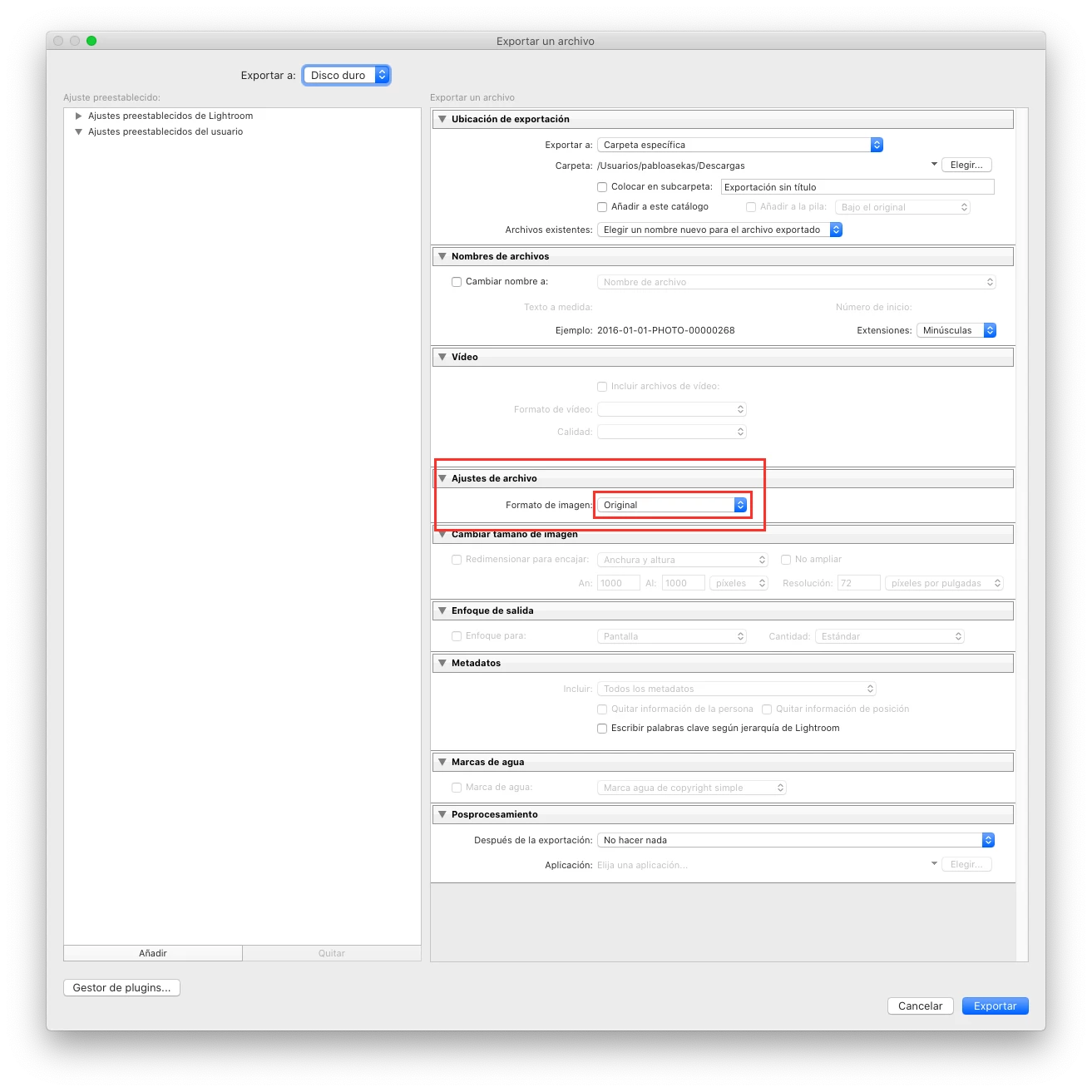1092x1092 pixels.
Task: Collapse Ajustes preestablecidos del usuario
Action: [79, 132]
